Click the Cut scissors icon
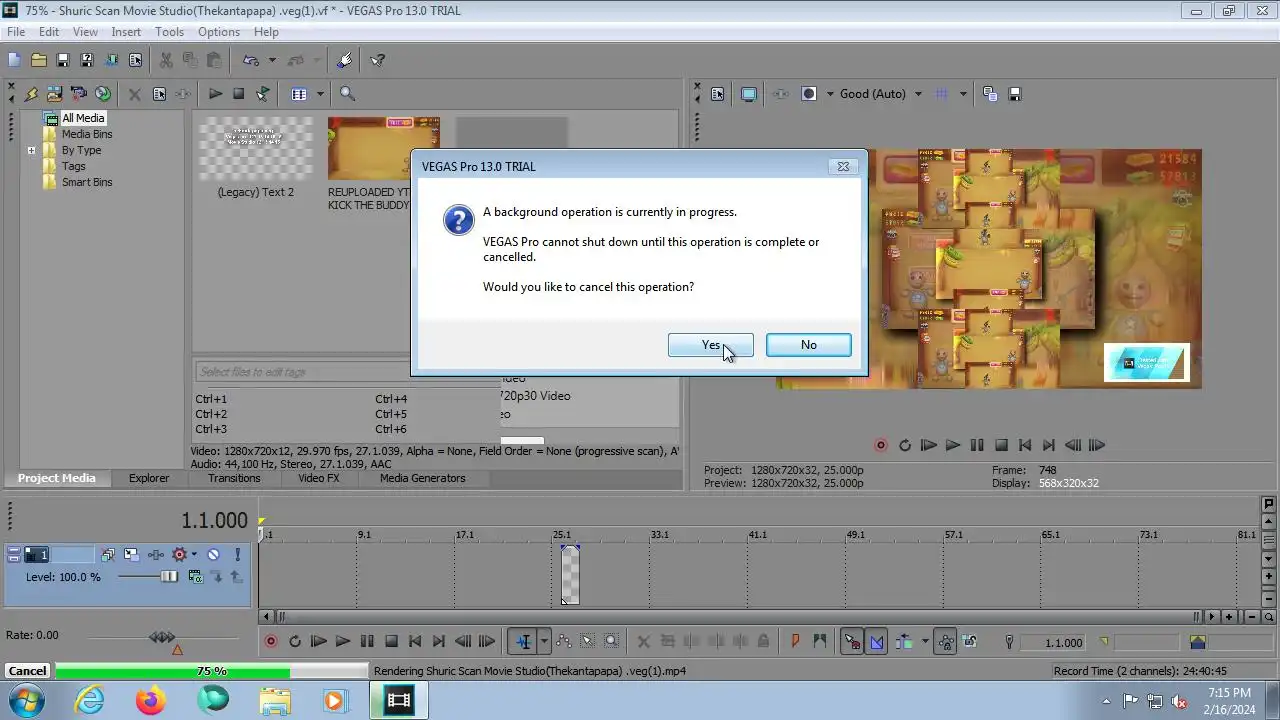Image resolution: width=1280 pixels, height=720 pixels. [166, 60]
